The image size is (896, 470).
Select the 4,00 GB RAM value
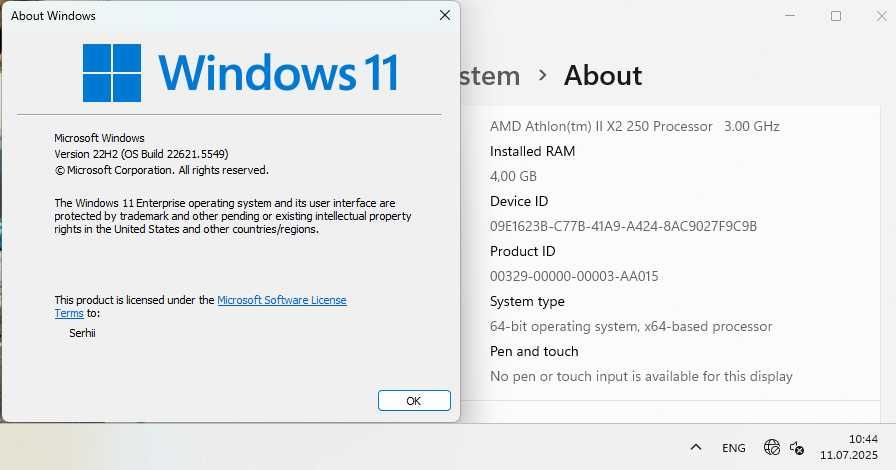pyautogui.click(x=513, y=176)
